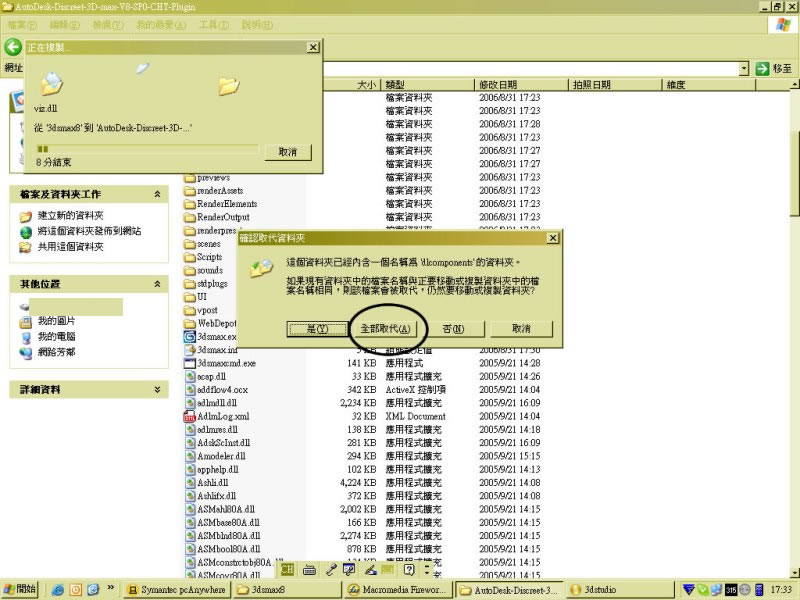The height and width of the screenshot is (600, 800).
Task: Click the IME keyboard icon in language bar
Action: point(309,570)
